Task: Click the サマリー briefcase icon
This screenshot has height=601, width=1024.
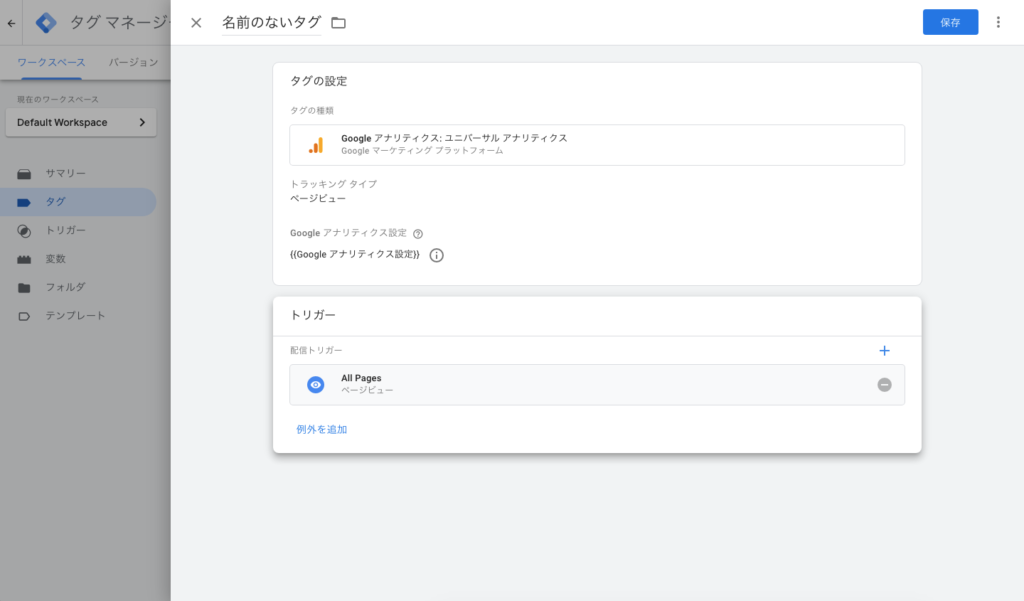Action: click(24, 174)
